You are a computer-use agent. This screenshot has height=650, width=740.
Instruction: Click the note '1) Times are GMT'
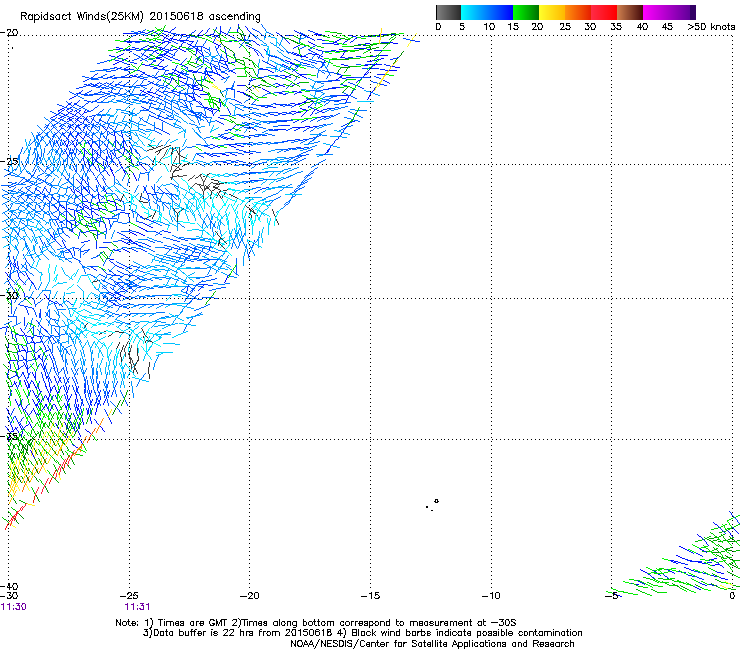click(187, 623)
